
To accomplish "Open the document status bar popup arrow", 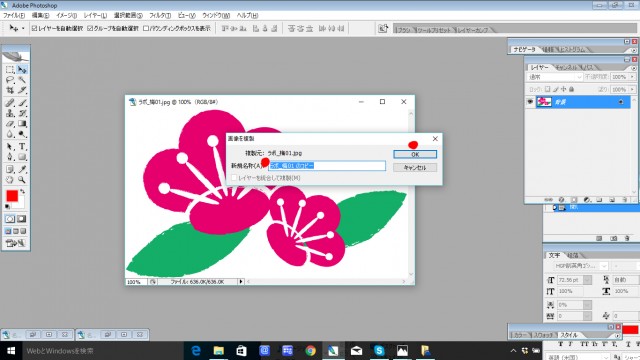I will [x=241, y=282].
